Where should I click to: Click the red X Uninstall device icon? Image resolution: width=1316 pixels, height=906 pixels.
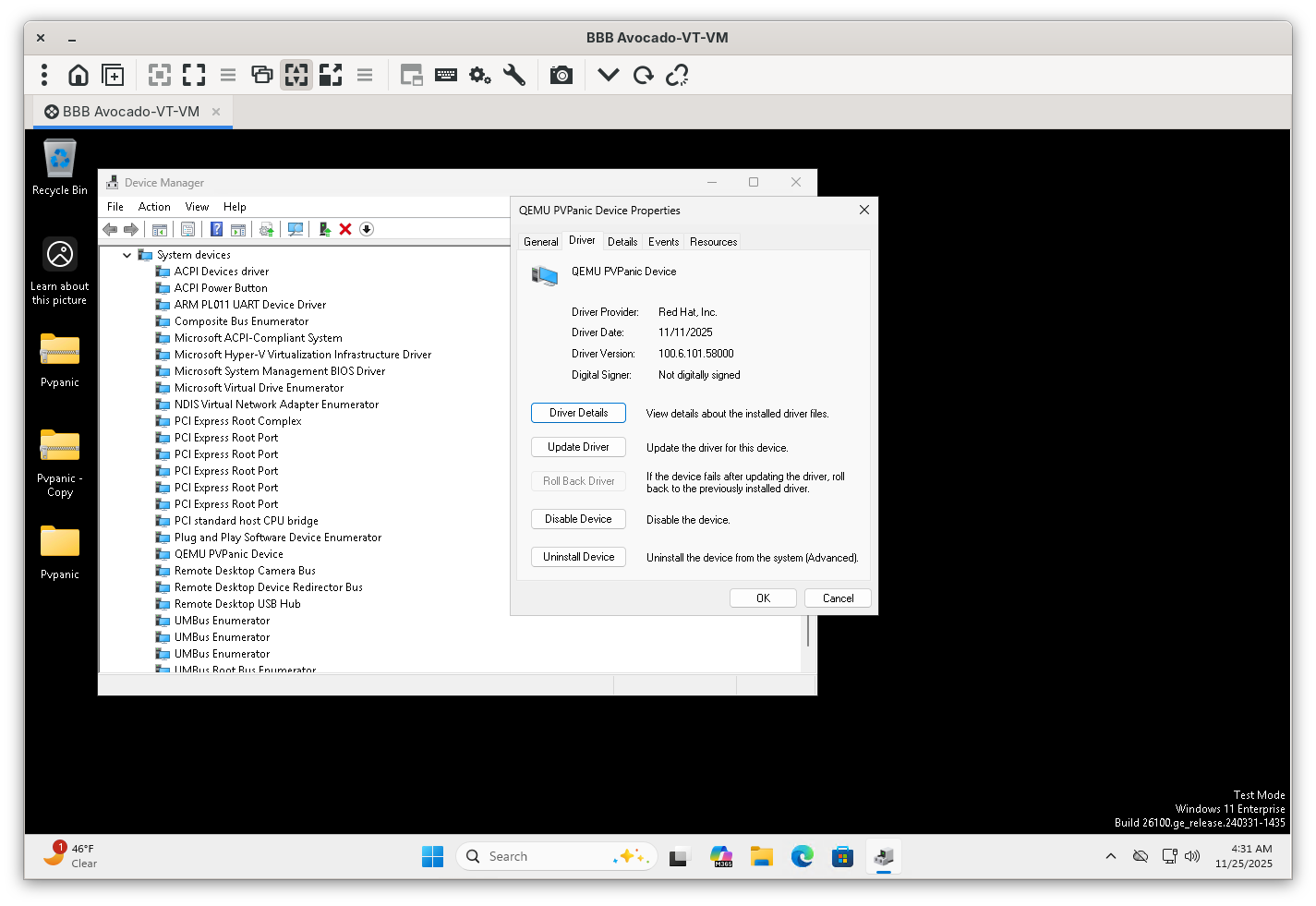pos(345,229)
